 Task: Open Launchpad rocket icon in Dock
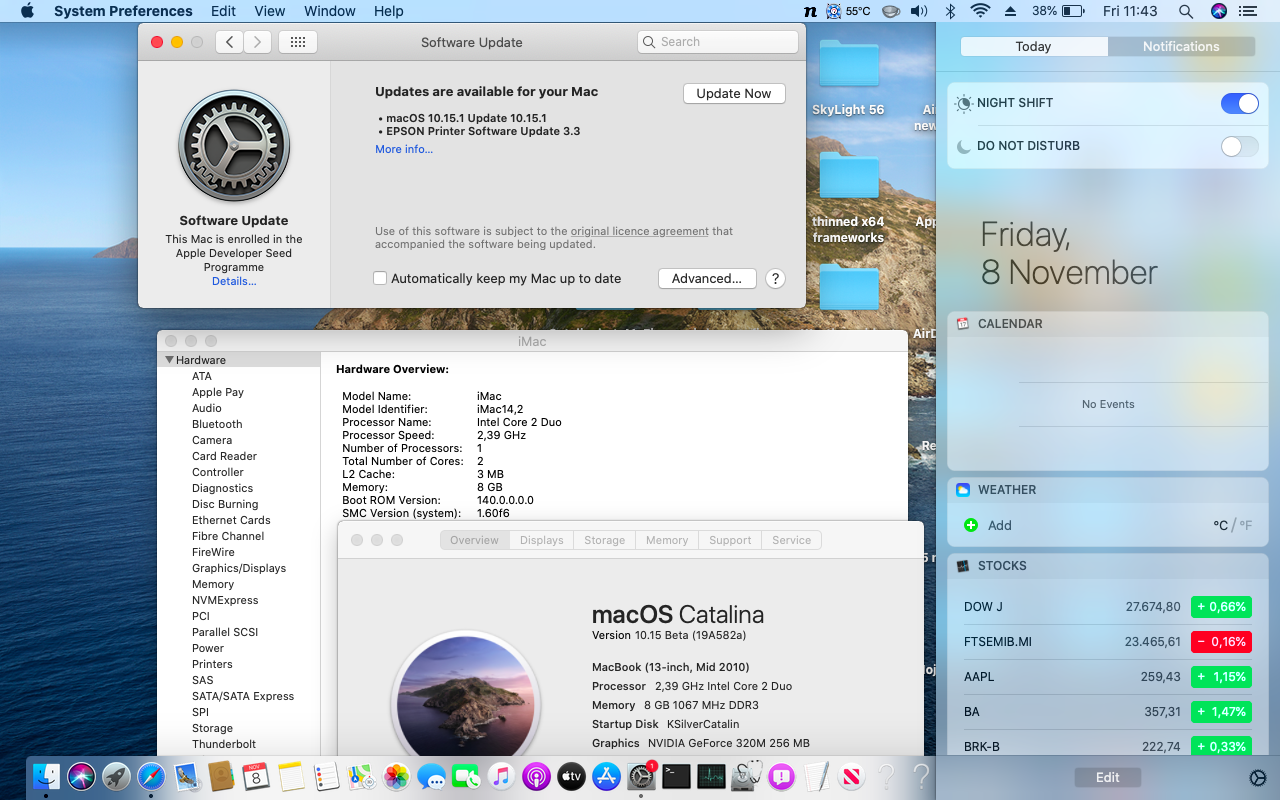point(116,776)
